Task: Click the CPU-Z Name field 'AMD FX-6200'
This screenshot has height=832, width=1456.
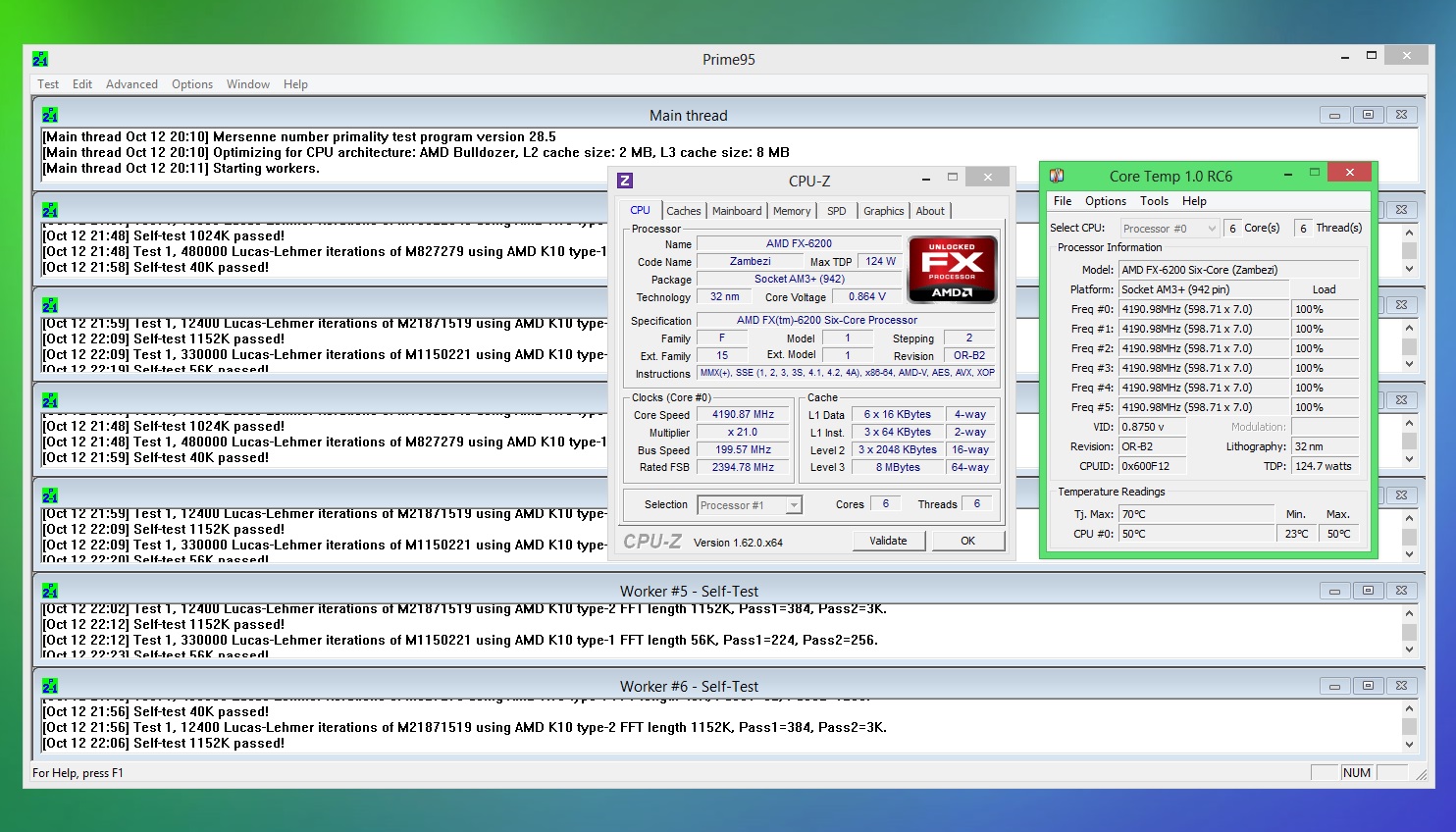Action: [x=799, y=243]
